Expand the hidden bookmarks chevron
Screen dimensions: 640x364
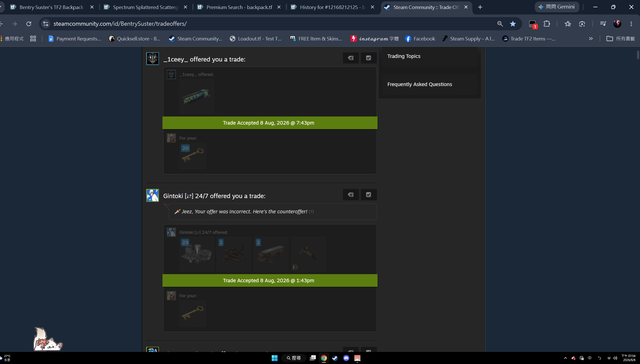click(590, 39)
